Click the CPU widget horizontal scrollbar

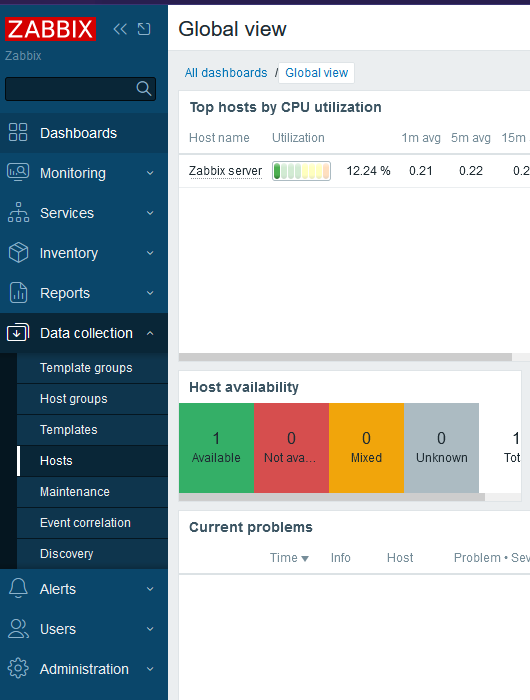345,357
